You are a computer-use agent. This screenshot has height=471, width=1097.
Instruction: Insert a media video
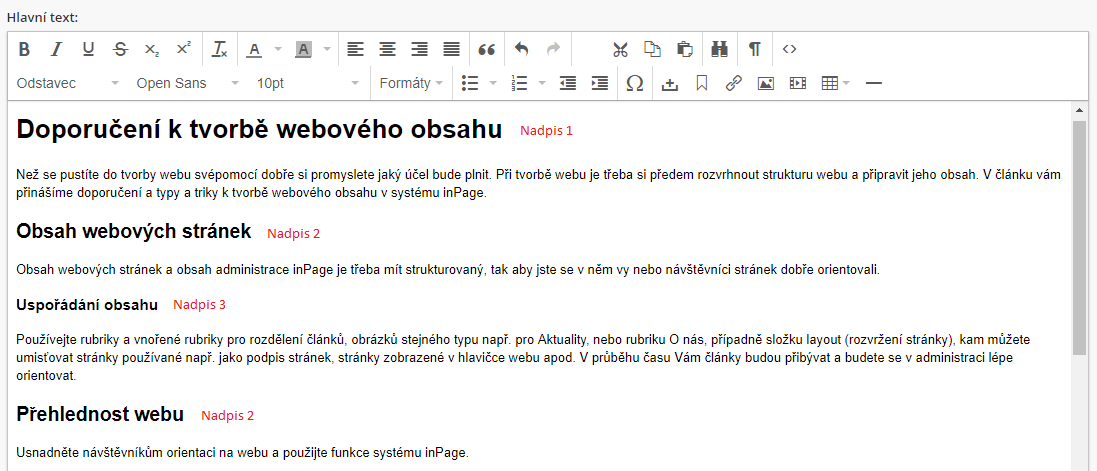point(798,83)
